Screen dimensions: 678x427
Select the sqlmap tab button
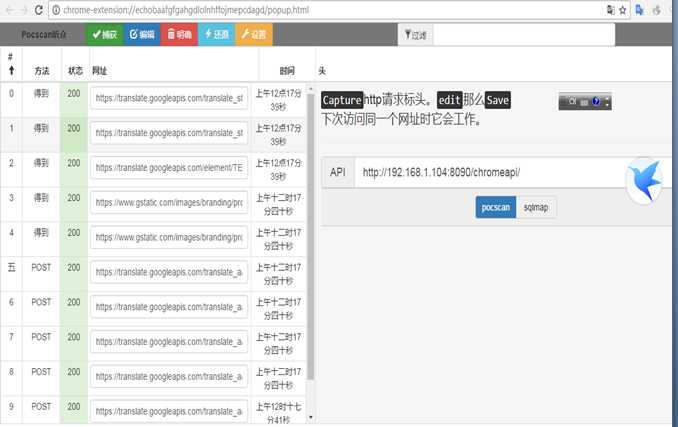click(536, 207)
